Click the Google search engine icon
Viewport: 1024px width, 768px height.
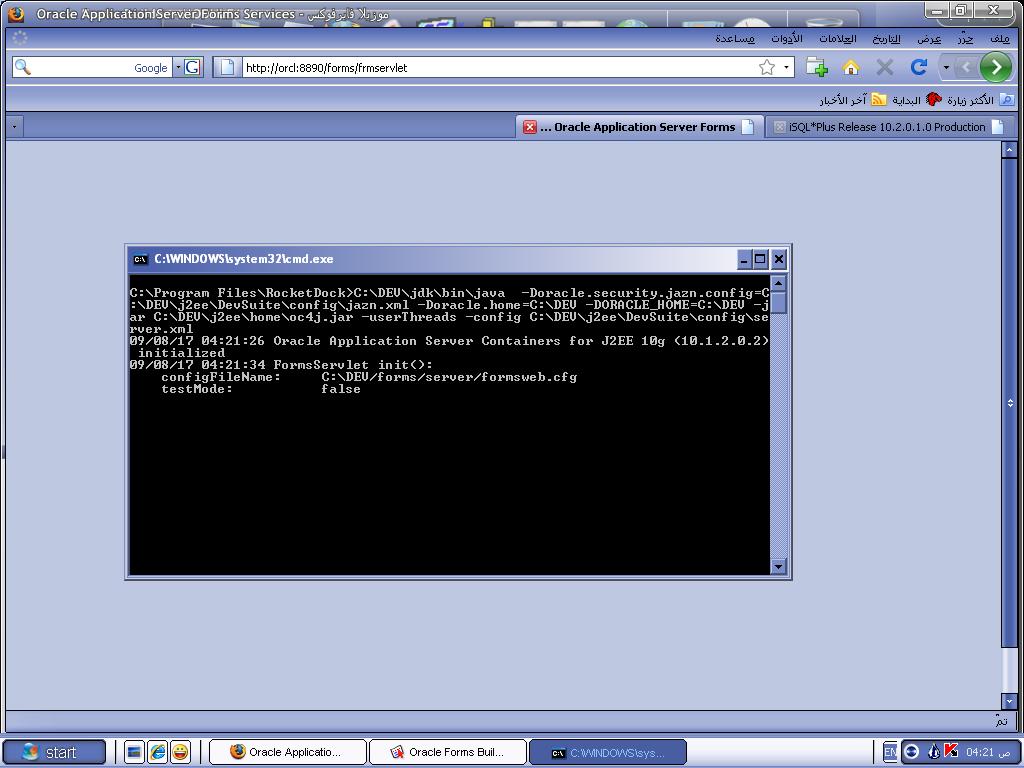[x=192, y=67]
